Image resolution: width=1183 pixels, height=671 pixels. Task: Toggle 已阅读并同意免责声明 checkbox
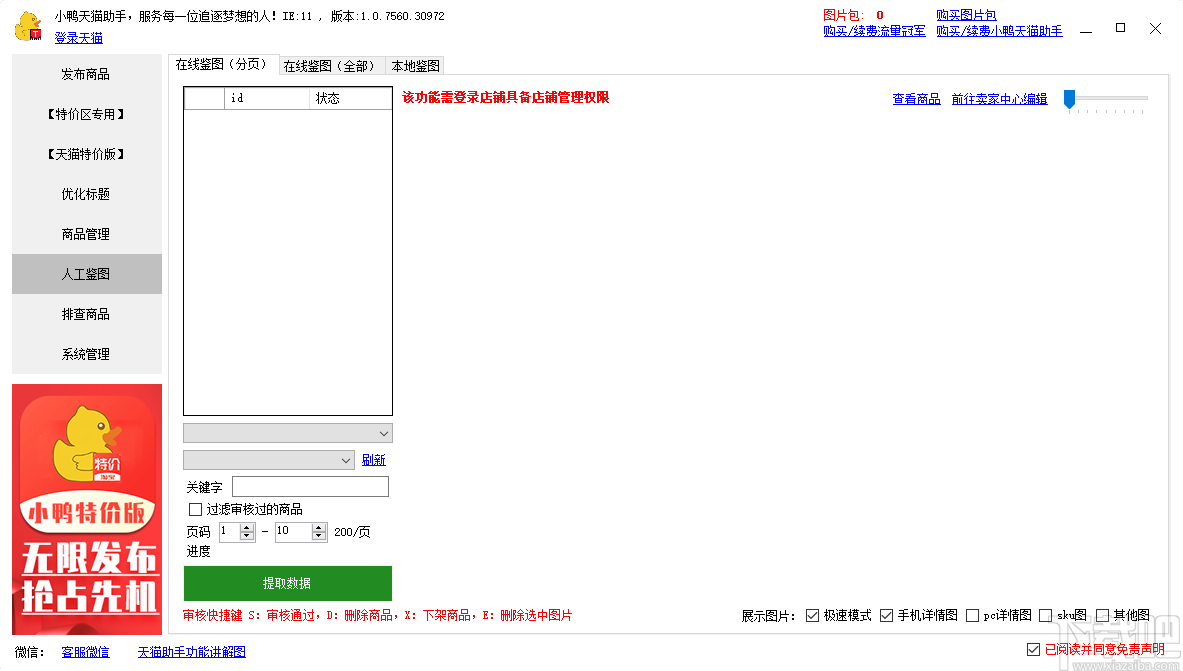tap(1034, 649)
